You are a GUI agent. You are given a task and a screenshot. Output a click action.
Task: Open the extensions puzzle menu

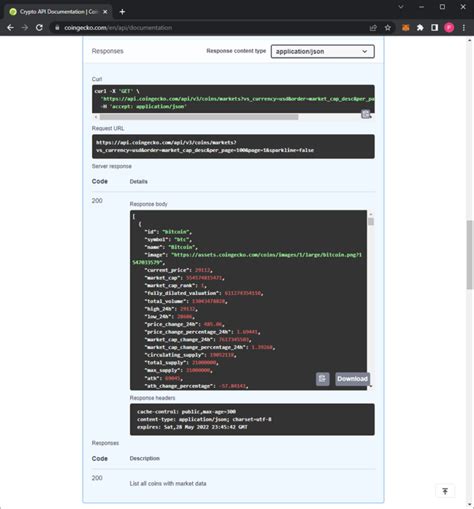[420, 28]
